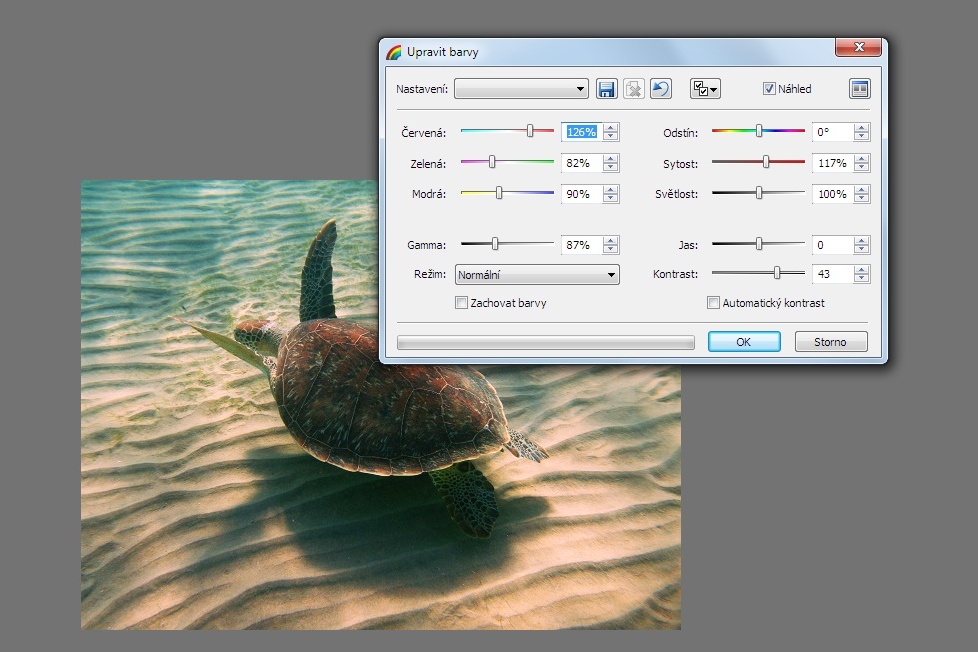Open the checkmark options dropdown button
978x652 pixels.
pos(705,89)
